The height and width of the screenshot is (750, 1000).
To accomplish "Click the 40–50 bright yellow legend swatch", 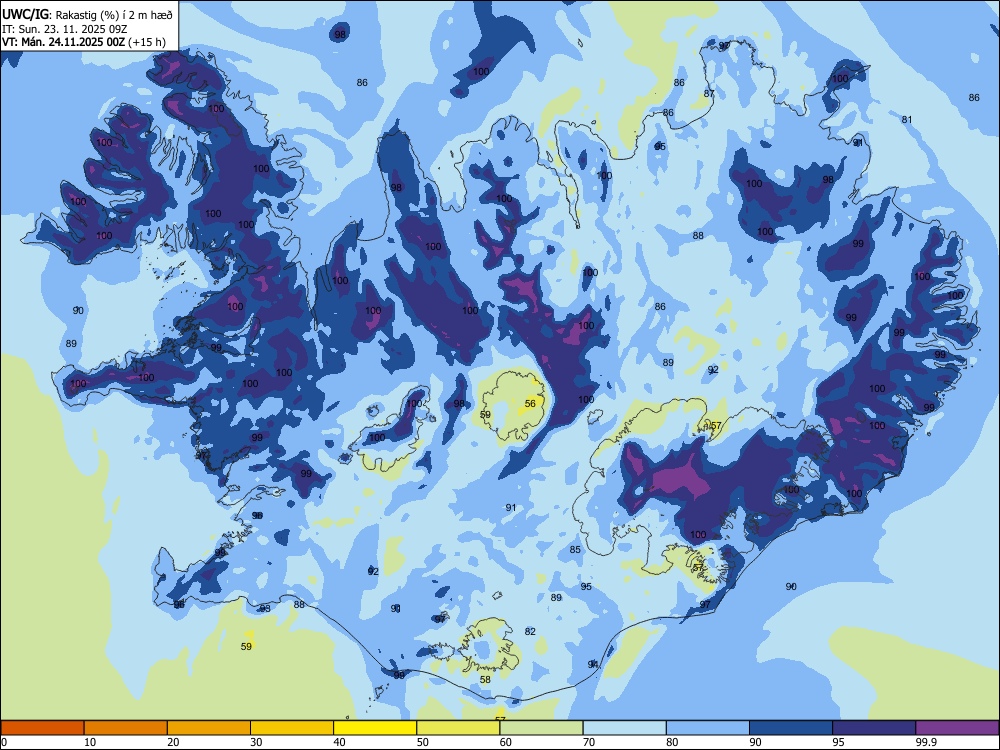I will 375,728.
